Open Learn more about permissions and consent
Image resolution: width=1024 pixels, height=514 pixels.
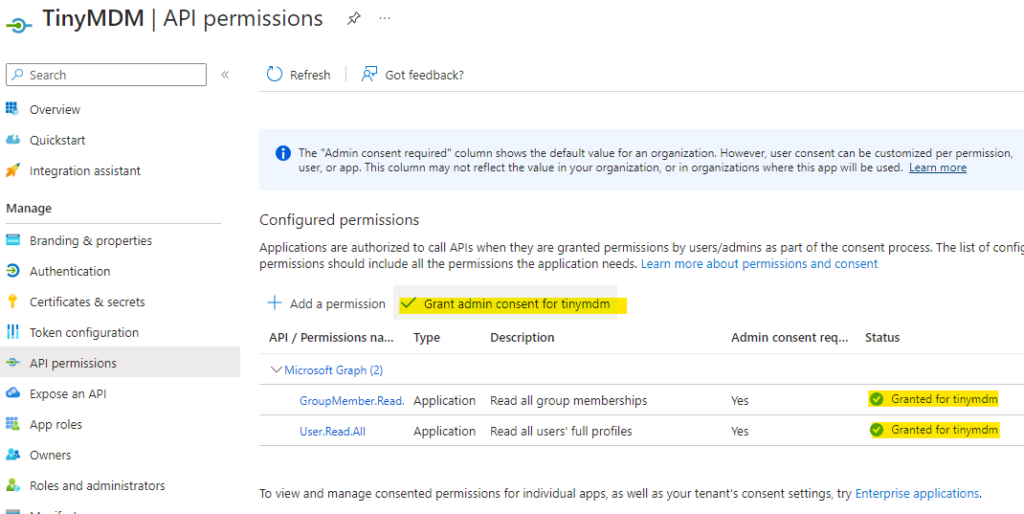coord(760,264)
